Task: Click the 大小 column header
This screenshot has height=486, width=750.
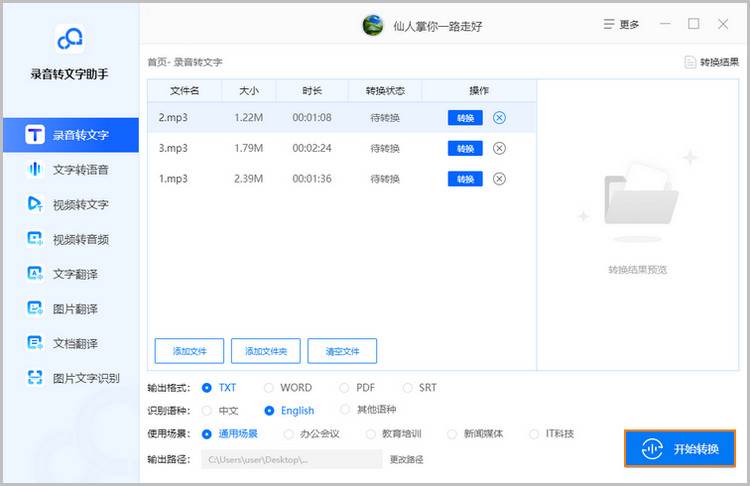Action: coord(249,90)
